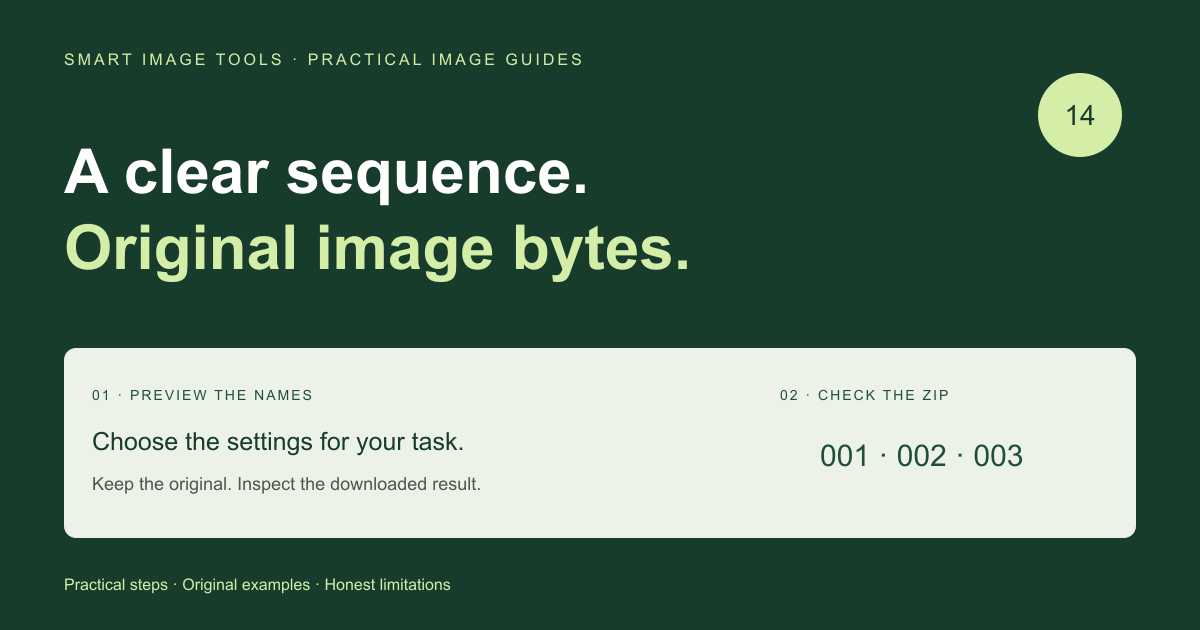The width and height of the screenshot is (1200, 630).
Task: Click the footer line 'Practical steps · Original examples · Honest limitations'
Action: pyautogui.click(x=257, y=585)
